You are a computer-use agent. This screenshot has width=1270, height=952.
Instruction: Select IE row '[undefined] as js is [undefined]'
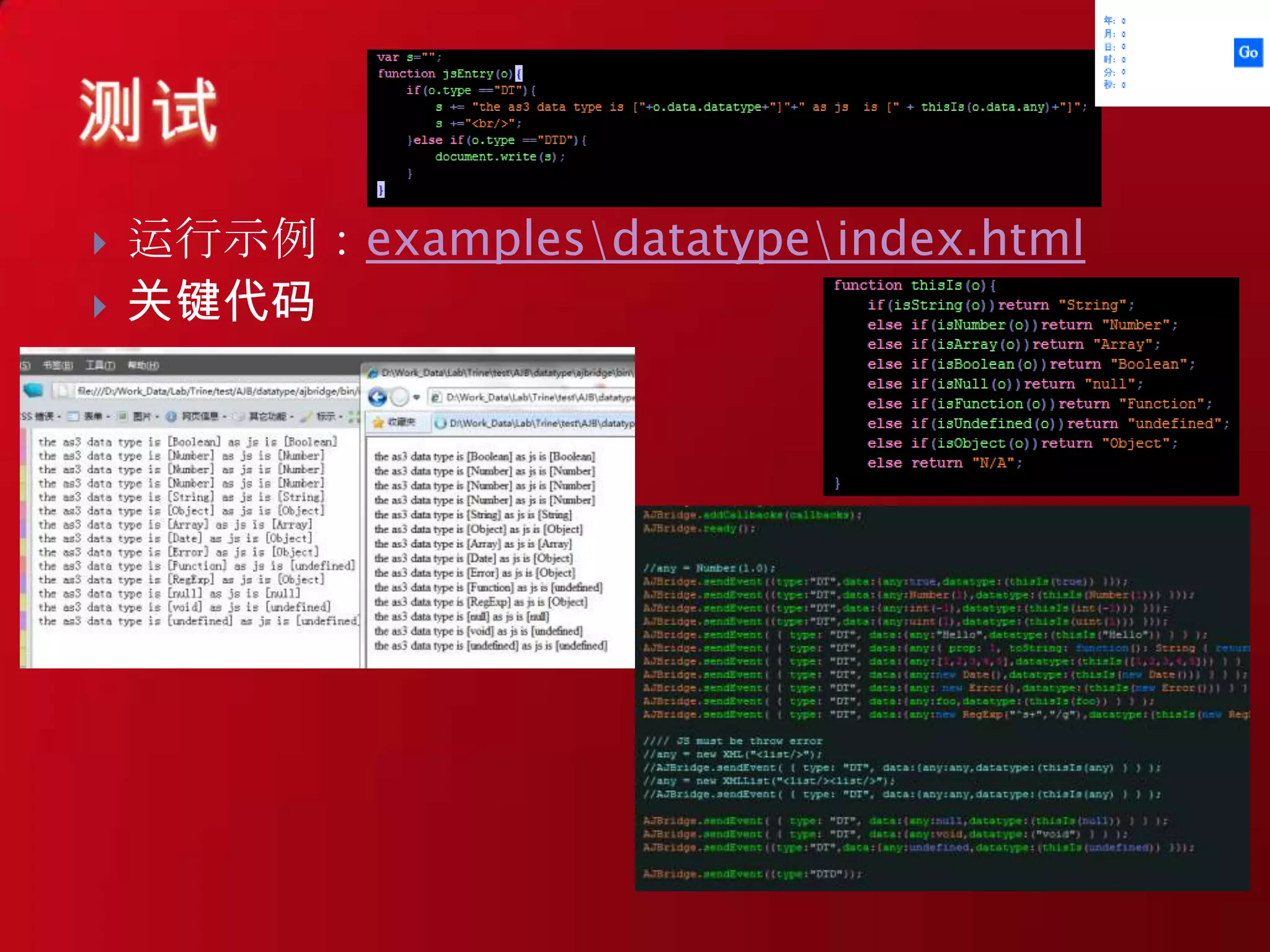(x=491, y=645)
